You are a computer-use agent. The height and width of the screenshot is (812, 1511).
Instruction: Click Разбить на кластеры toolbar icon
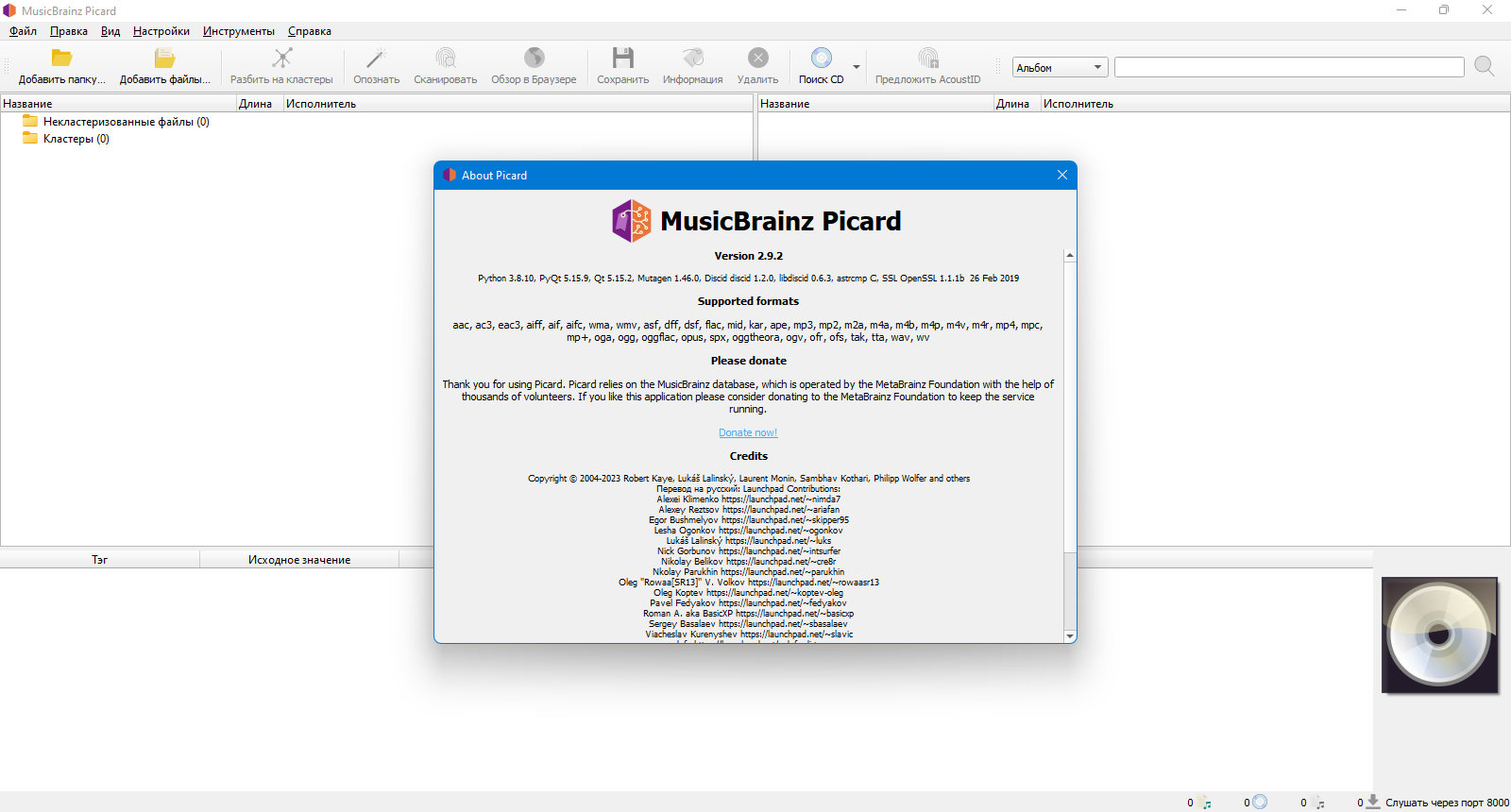click(281, 59)
